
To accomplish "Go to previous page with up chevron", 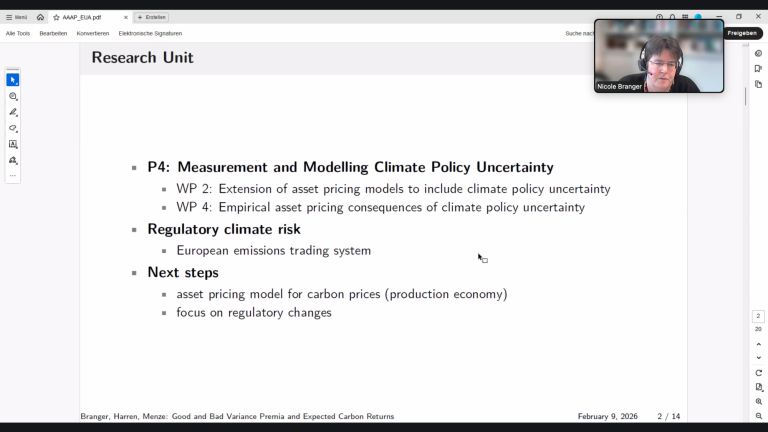I will point(759,344).
